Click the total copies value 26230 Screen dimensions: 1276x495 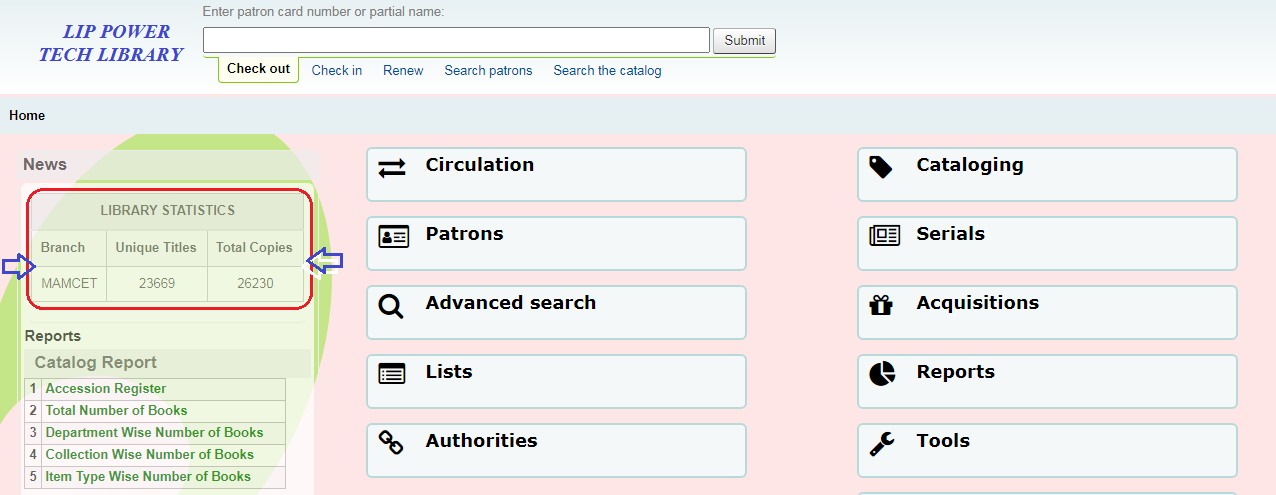tap(255, 283)
